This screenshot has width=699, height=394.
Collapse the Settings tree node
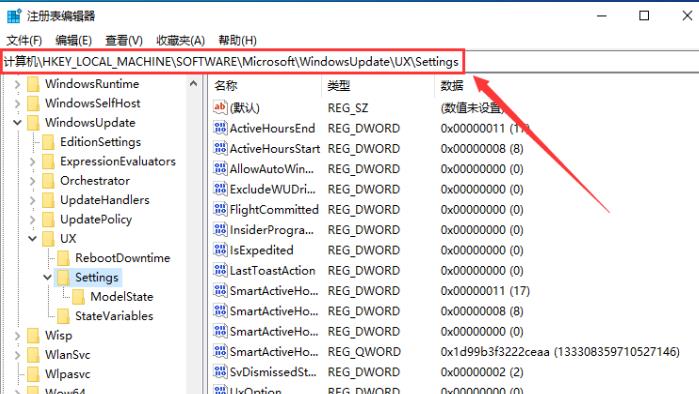tap(47, 277)
